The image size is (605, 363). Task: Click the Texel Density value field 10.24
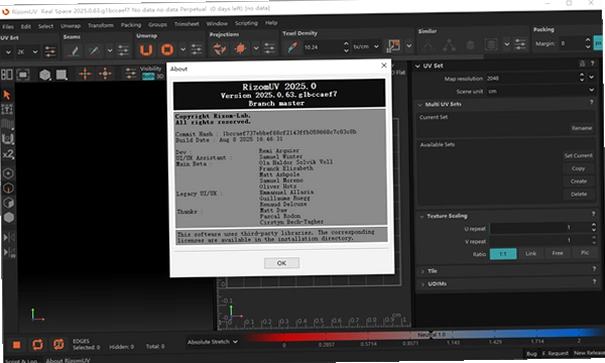tap(322, 47)
